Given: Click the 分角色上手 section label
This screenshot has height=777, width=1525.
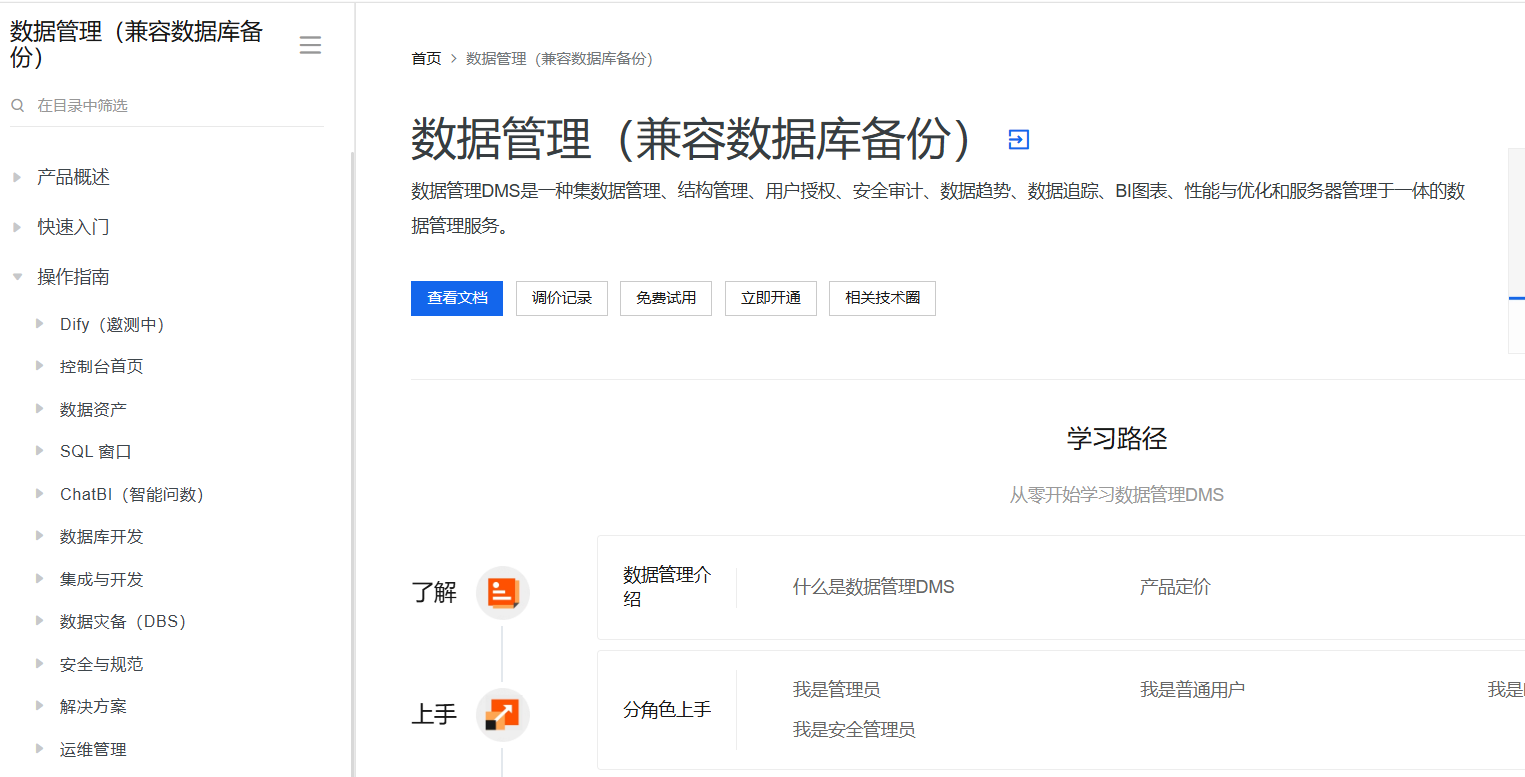Looking at the screenshot, I should pos(667,710).
